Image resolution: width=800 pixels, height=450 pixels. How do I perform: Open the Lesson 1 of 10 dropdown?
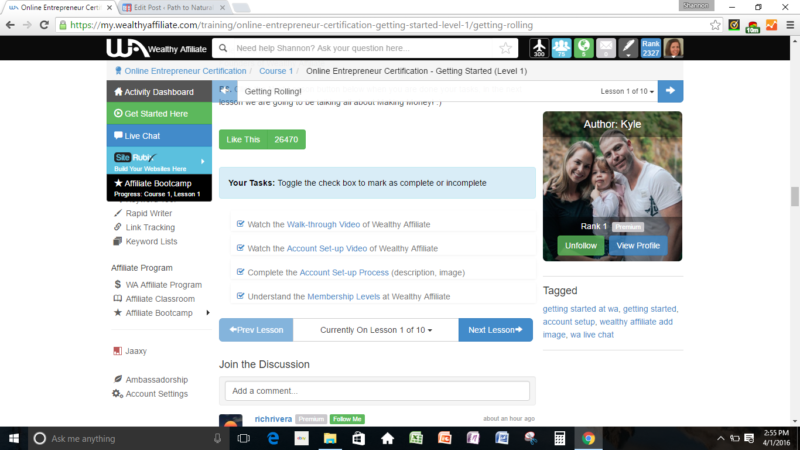coord(627,91)
